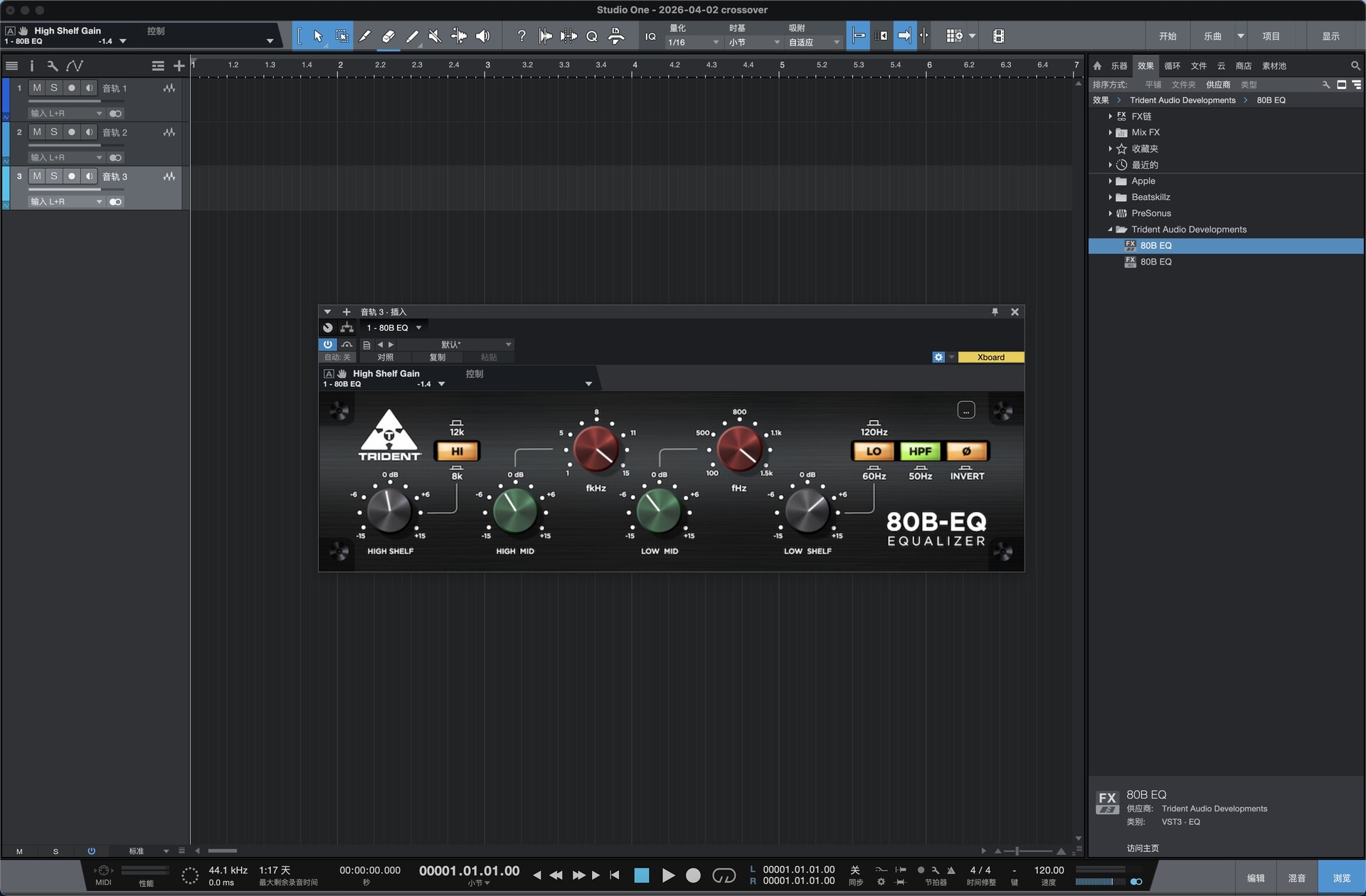Expand the PreSonus vendor folder

click(x=1110, y=213)
